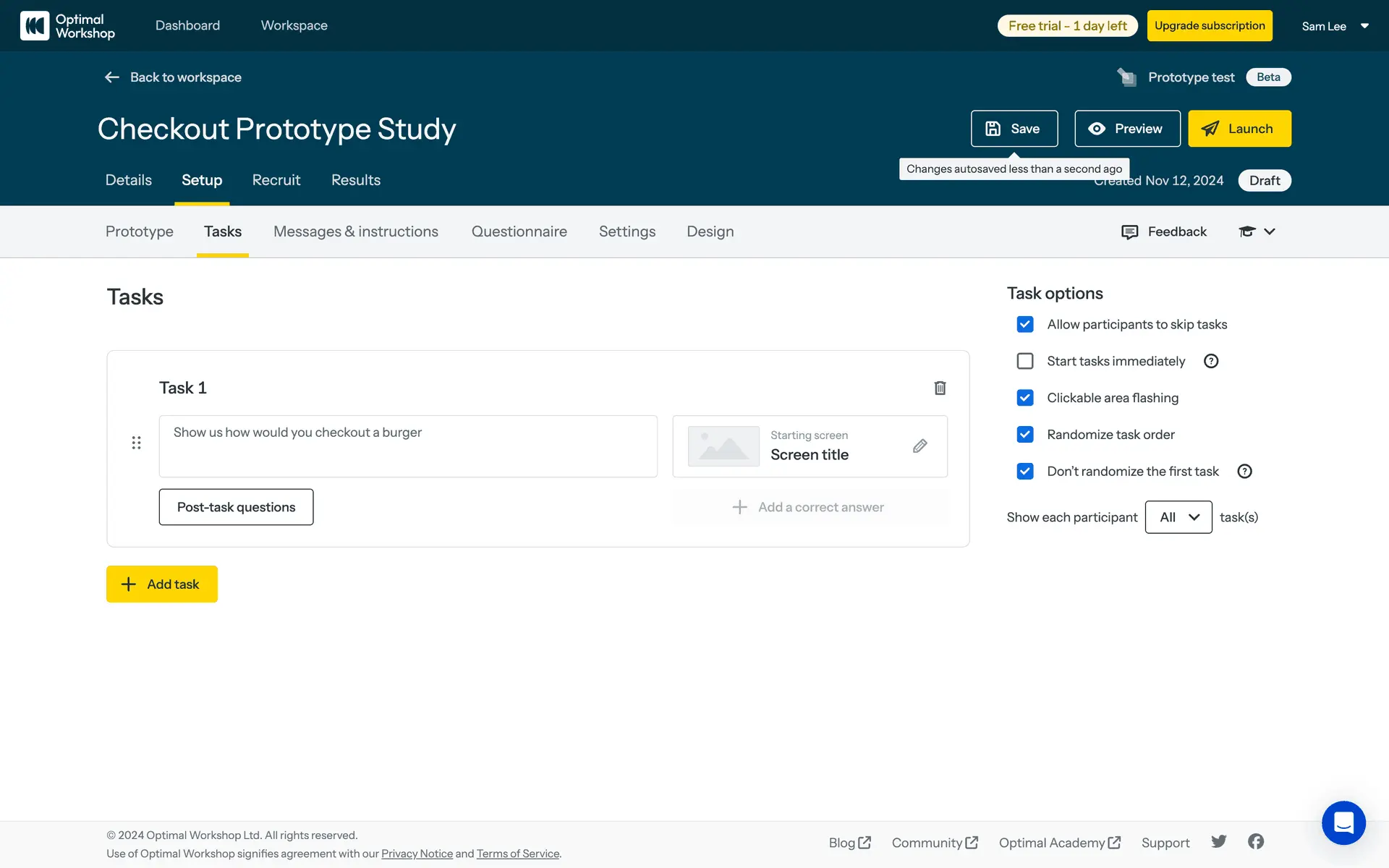Image resolution: width=1389 pixels, height=868 pixels.
Task: Uncheck Allow participants to skip tasks
Action: pyautogui.click(x=1024, y=324)
